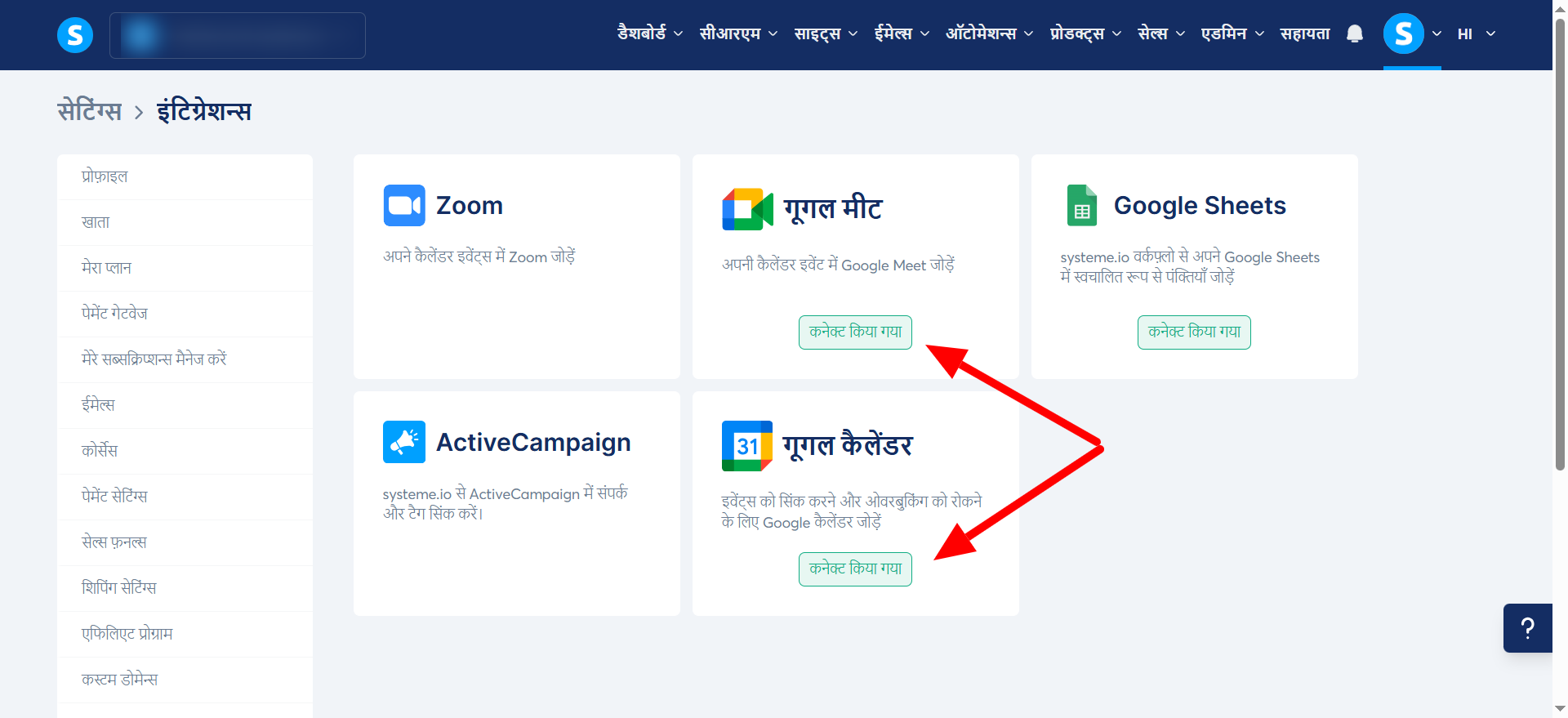Expand the सीआरएम menu
1568x718 pixels.
(x=738, y=33)
